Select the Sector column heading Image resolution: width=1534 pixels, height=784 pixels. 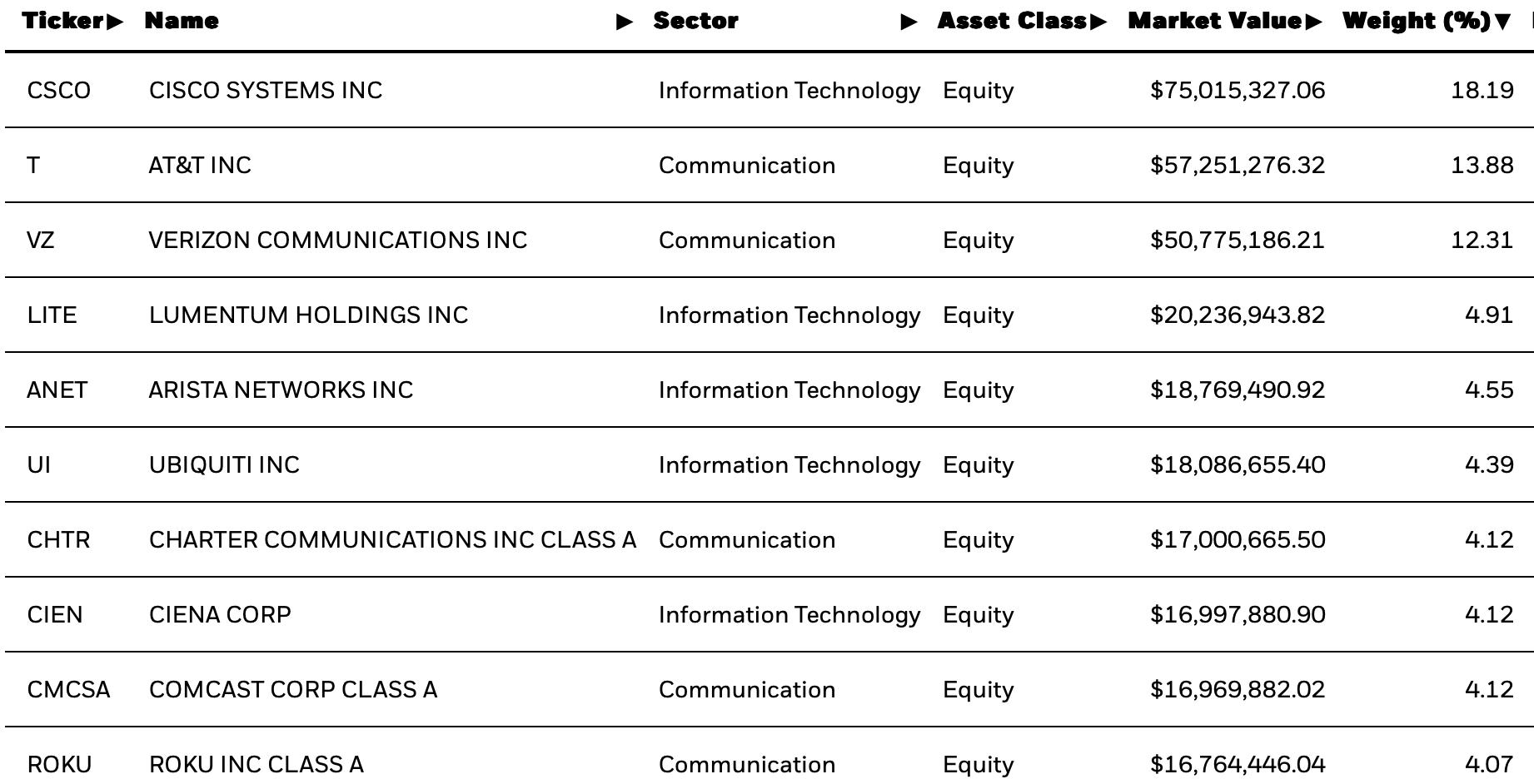tap(695, 21)
